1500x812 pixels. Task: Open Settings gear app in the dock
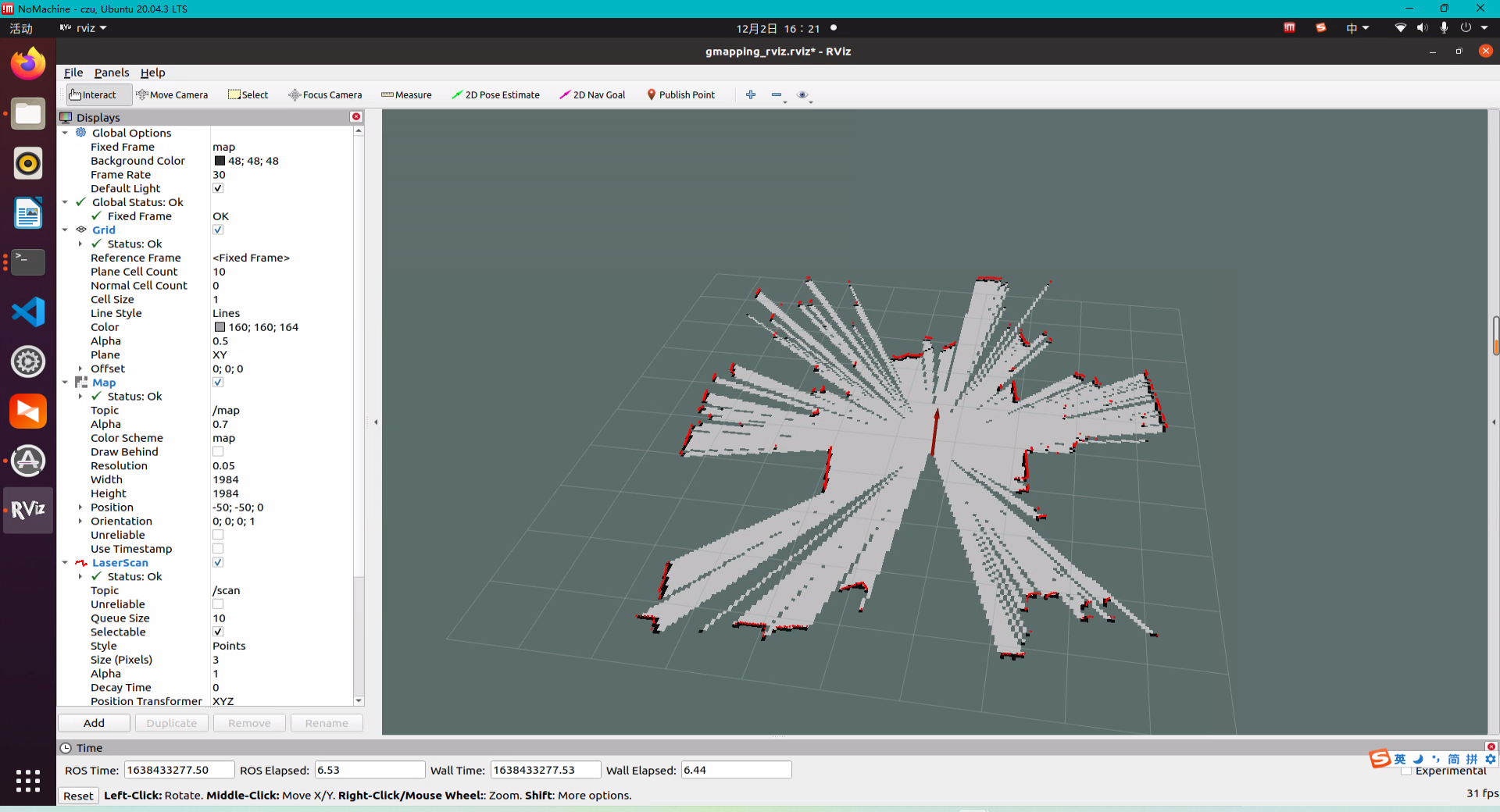pyautogui.click(x=28, y=361)
